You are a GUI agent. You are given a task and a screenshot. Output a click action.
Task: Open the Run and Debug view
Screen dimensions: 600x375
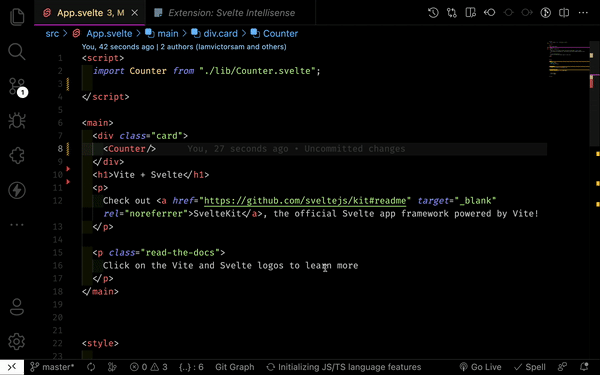17,121
